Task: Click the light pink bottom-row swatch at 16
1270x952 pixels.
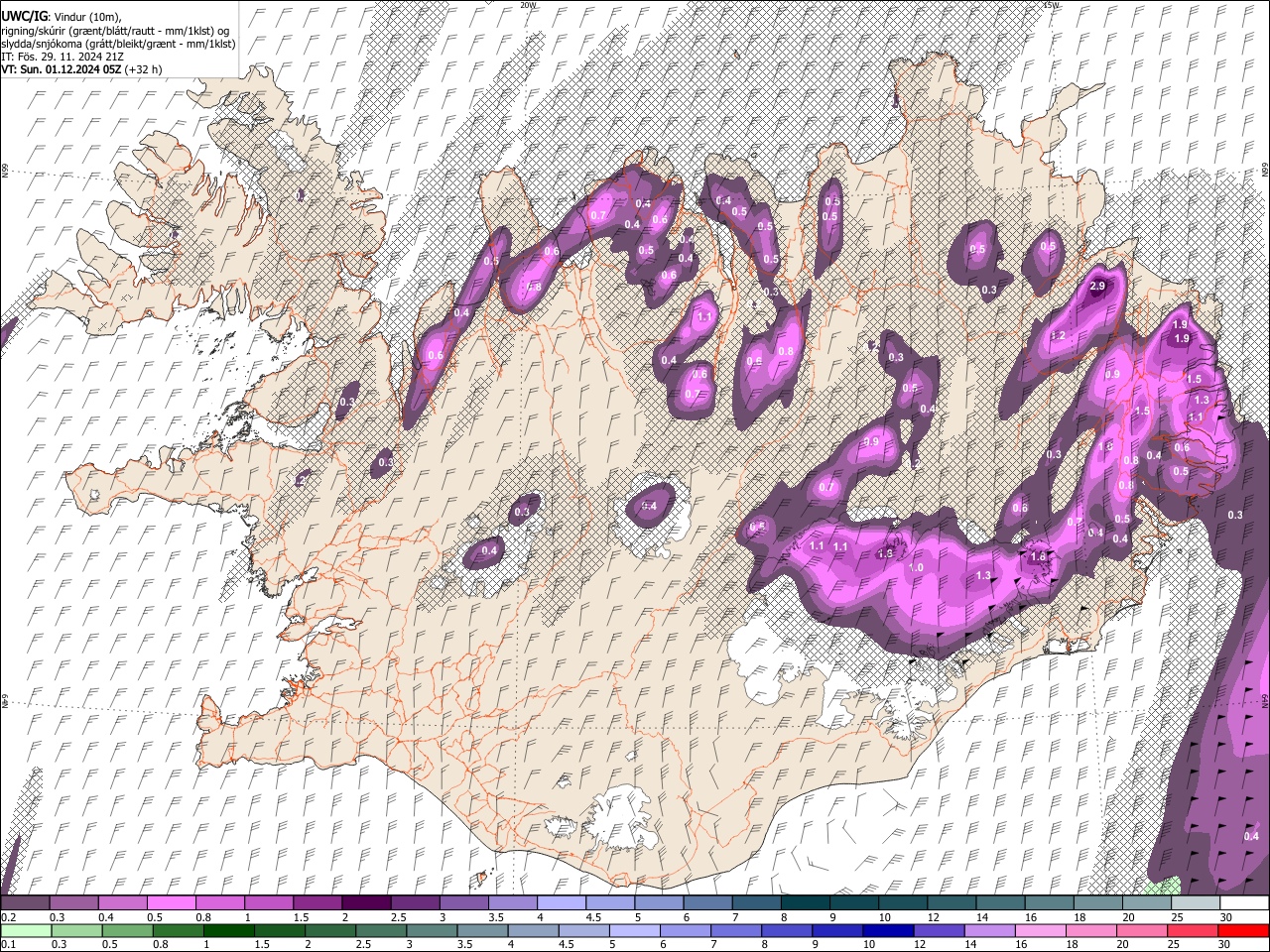Action: (1041, 930)
